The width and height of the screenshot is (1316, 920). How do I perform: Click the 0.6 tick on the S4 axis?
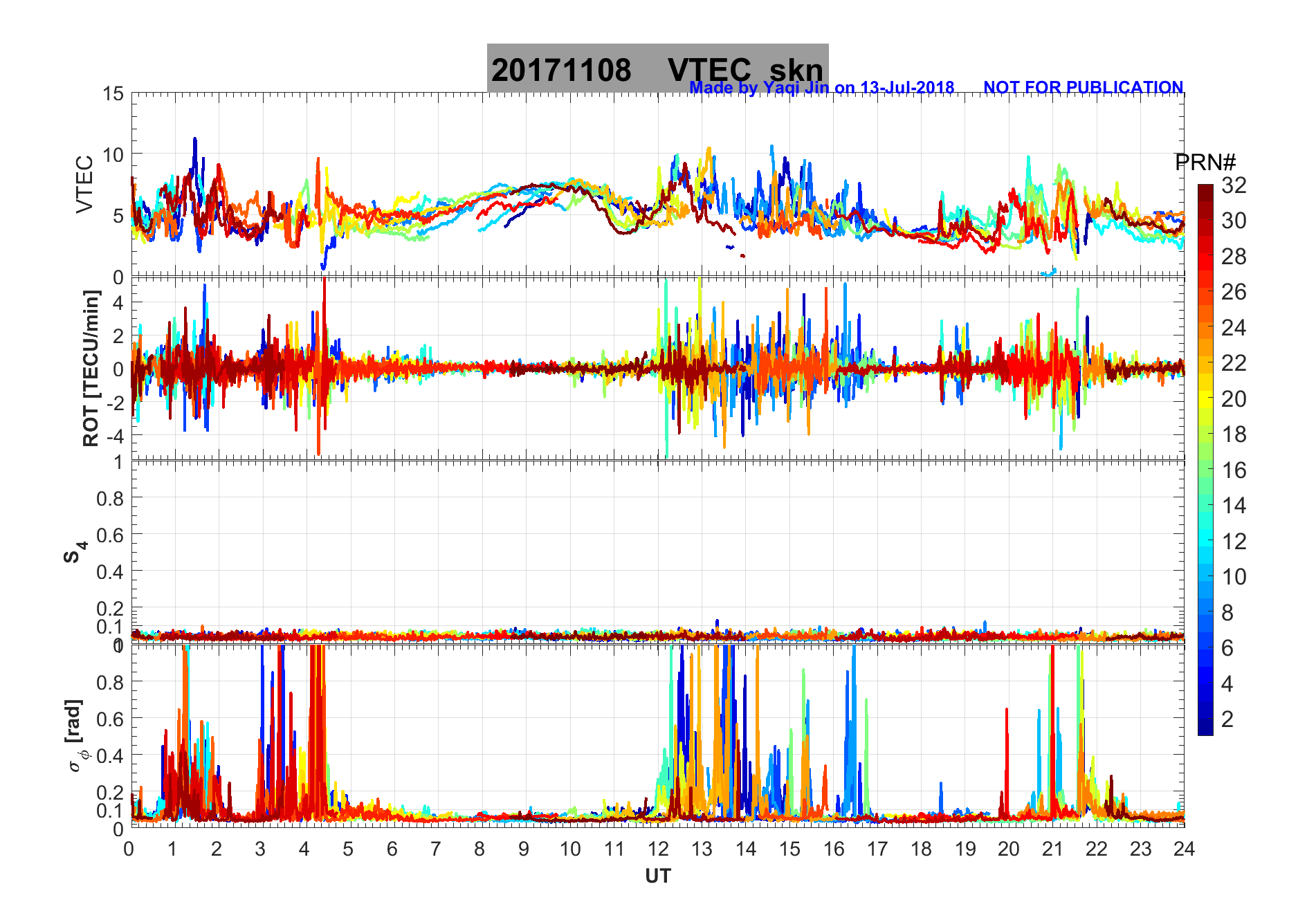click(110, 535)
